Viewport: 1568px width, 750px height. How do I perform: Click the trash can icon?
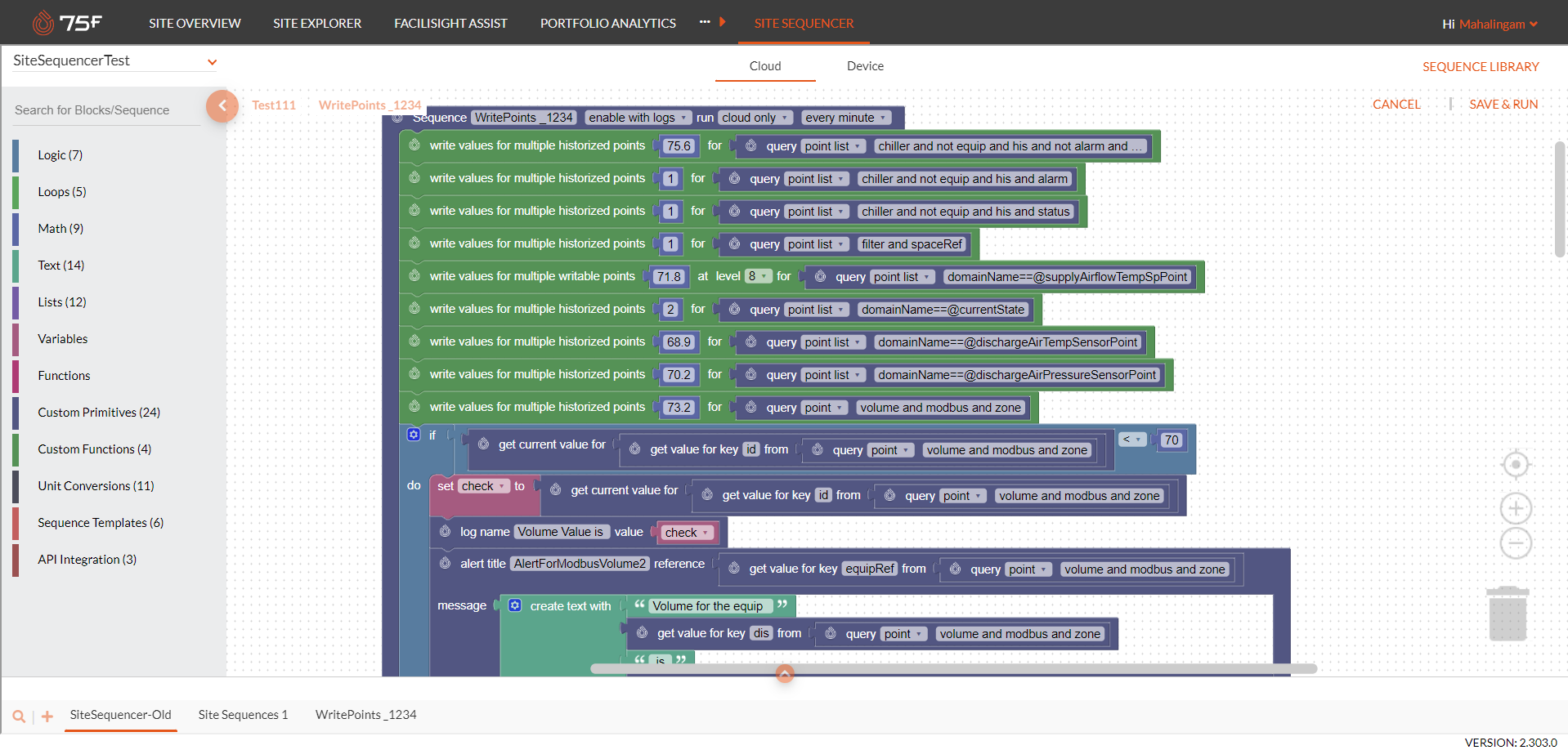click(1508, 614)
